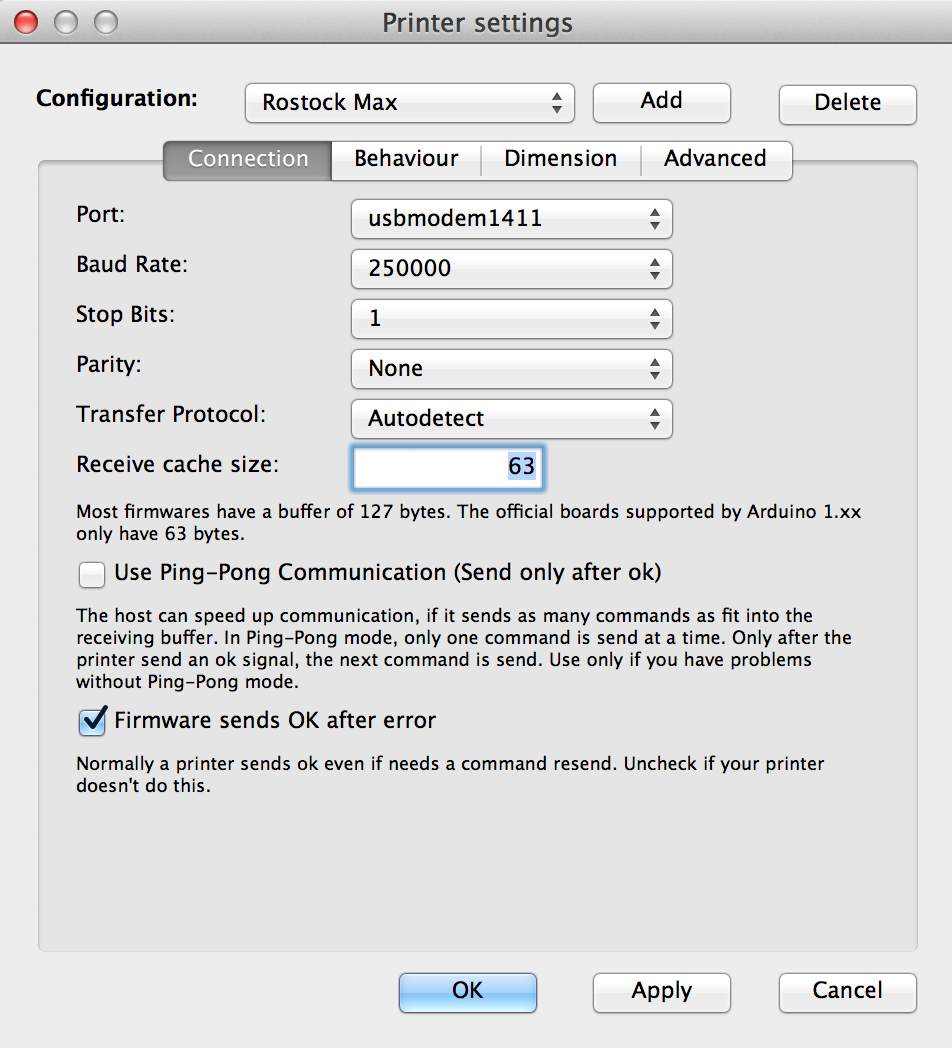Expand the Transfer Protocol Autodetect dropdown

click(511, 419)
